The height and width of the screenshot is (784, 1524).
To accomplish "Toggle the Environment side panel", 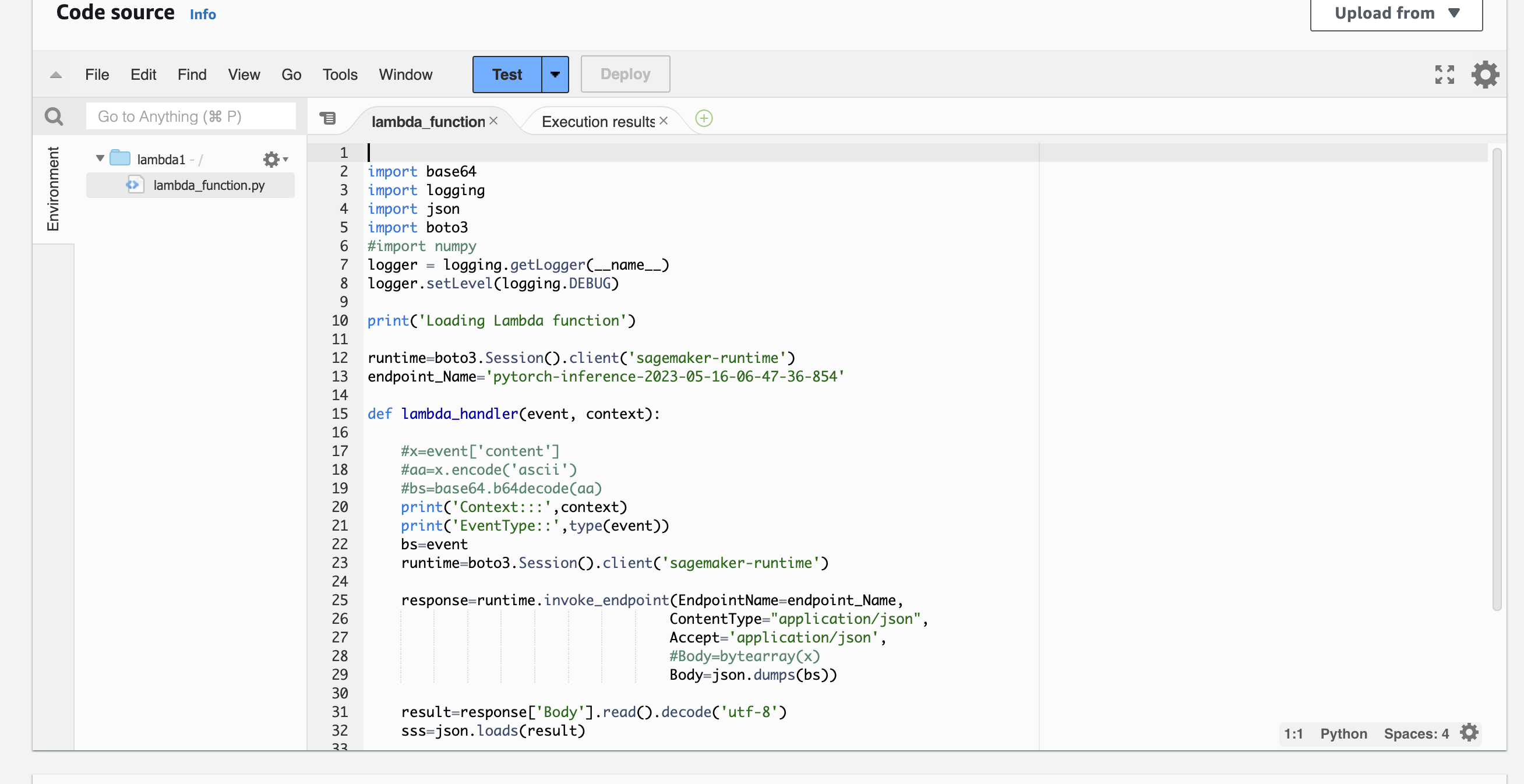I will tap(53, 189).
